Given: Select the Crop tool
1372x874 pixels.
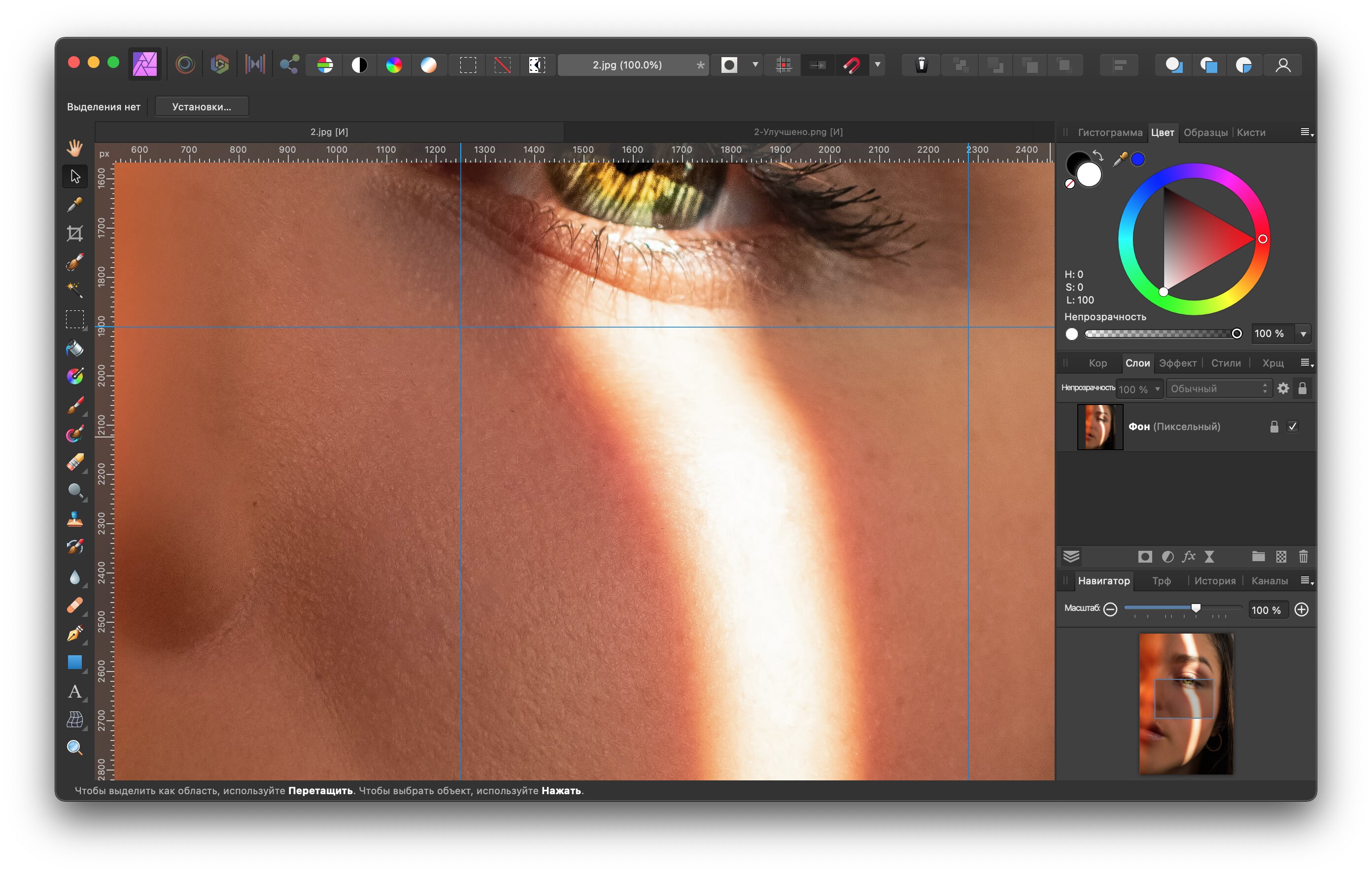Looking at the screenshot, I should [x=74, y=234].
